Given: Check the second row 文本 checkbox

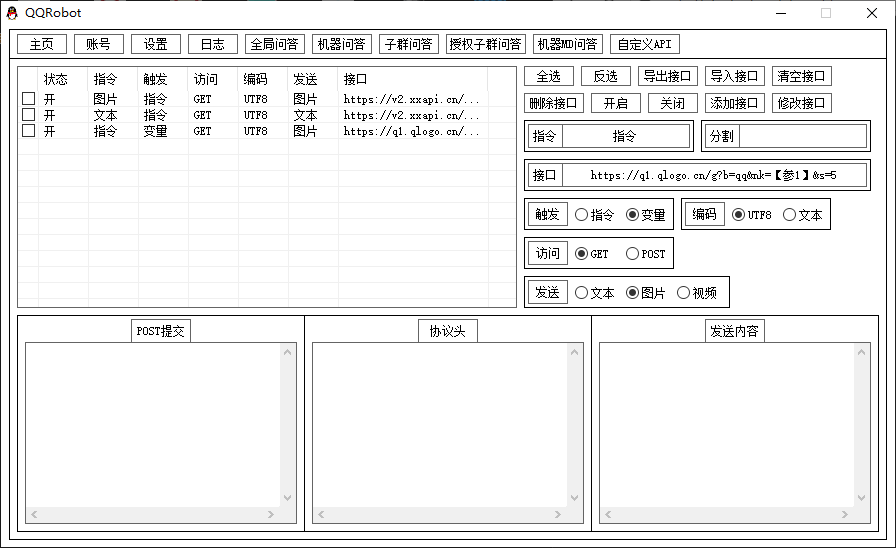Looking at the screenshot, I should tap(29, 115).
